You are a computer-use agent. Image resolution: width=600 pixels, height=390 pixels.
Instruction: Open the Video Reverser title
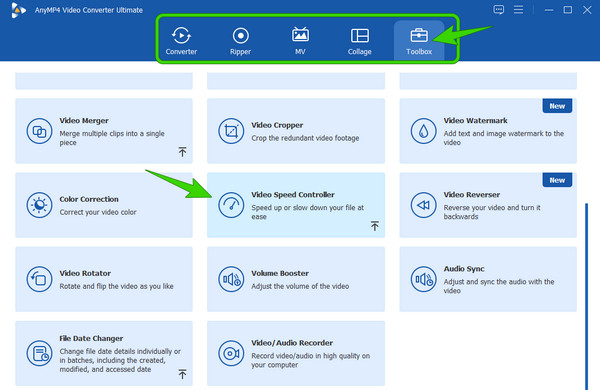click(x=471, y=194)
